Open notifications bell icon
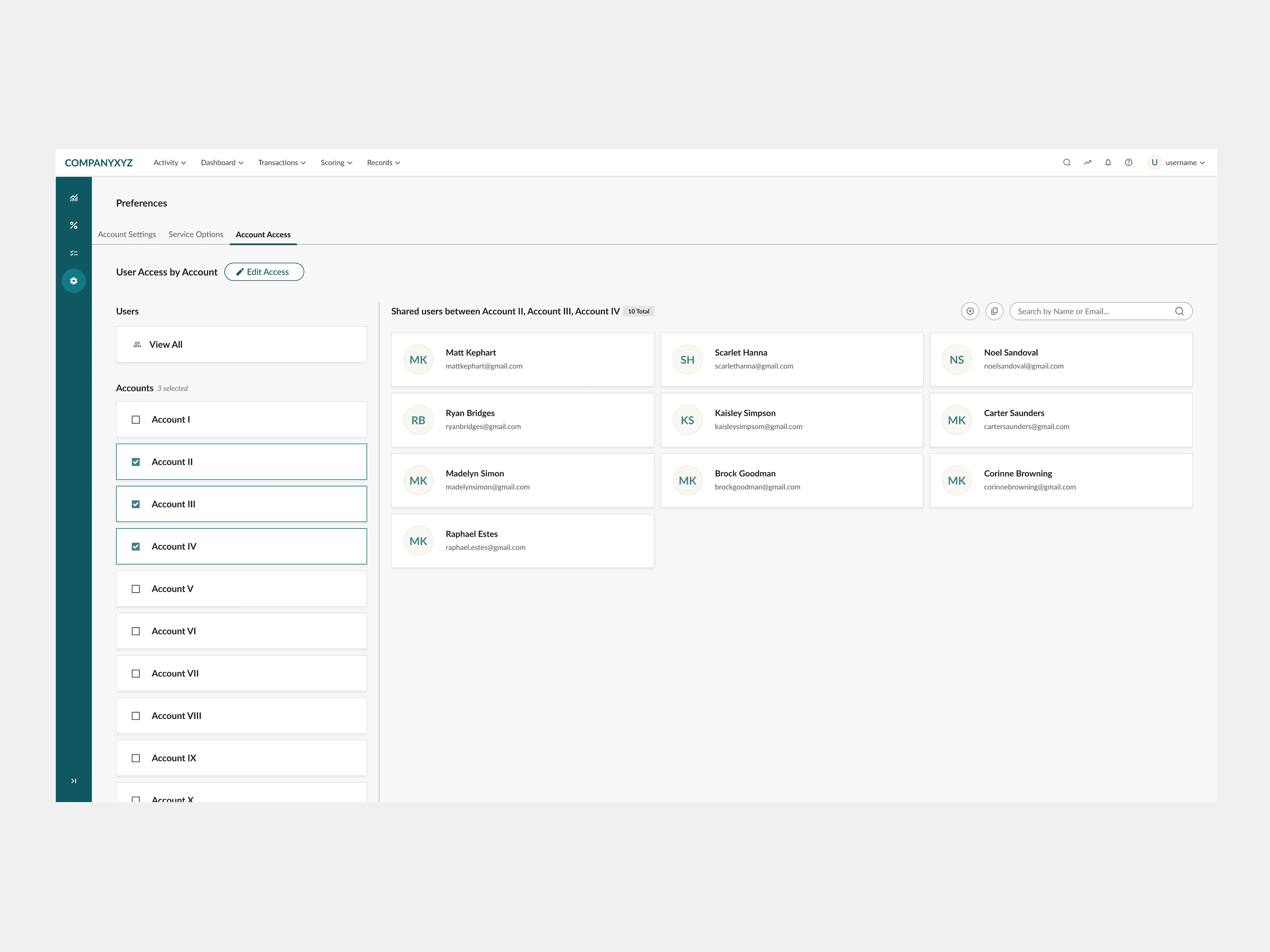Viewport: 1270px width, 952px height. [1108, 162]
